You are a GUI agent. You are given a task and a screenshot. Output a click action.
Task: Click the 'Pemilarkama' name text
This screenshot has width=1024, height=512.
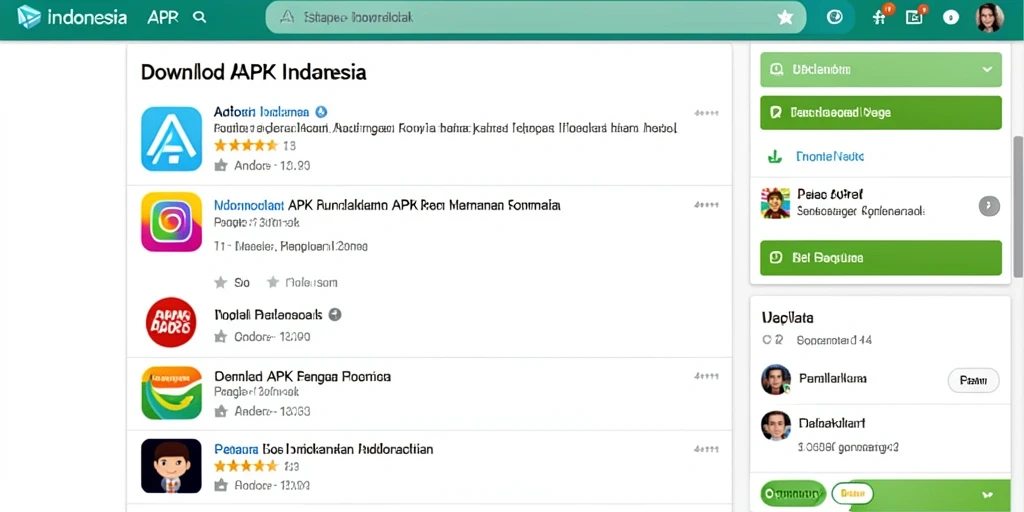[x=833, y=379]
